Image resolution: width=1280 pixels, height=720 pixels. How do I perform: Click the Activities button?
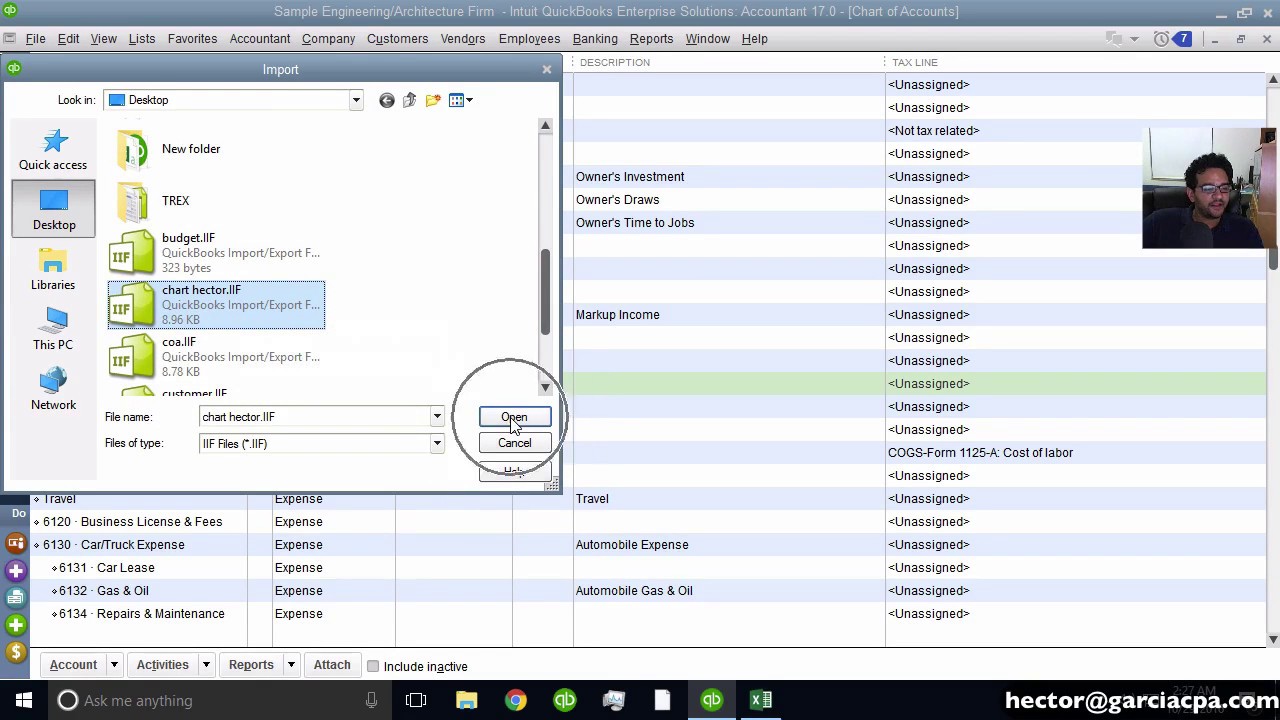tap(162, 665)
